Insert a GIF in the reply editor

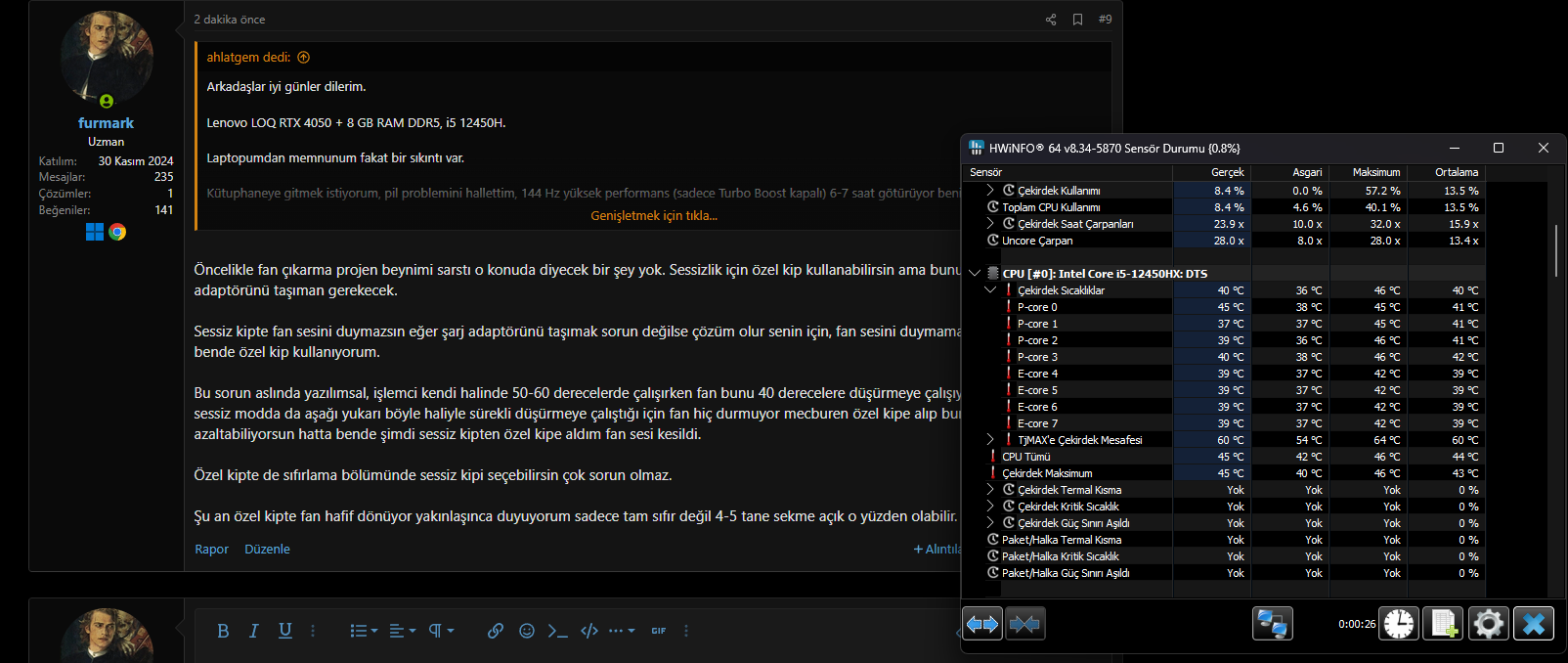659,631
